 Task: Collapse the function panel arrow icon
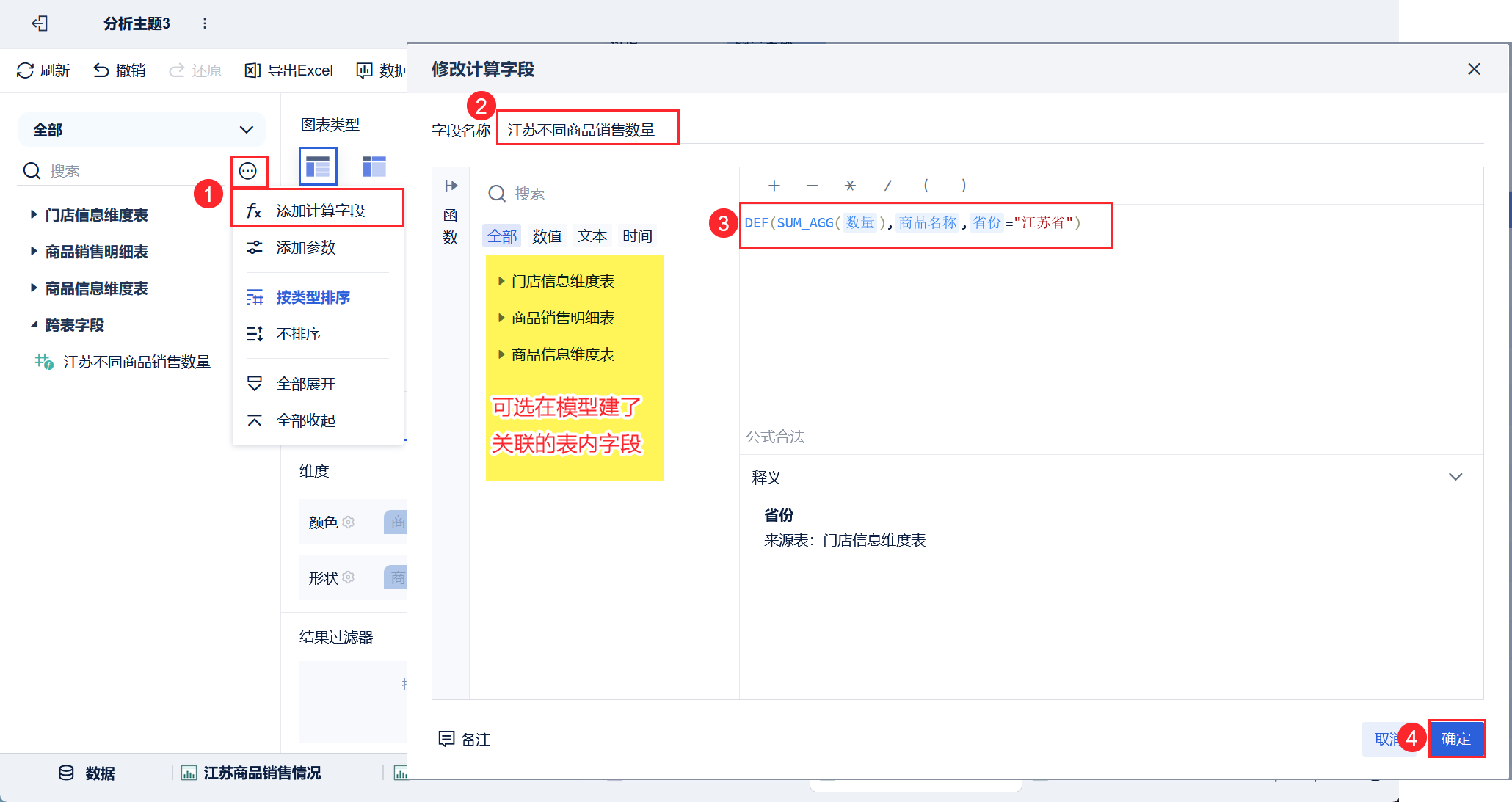(x=451, y=186)
